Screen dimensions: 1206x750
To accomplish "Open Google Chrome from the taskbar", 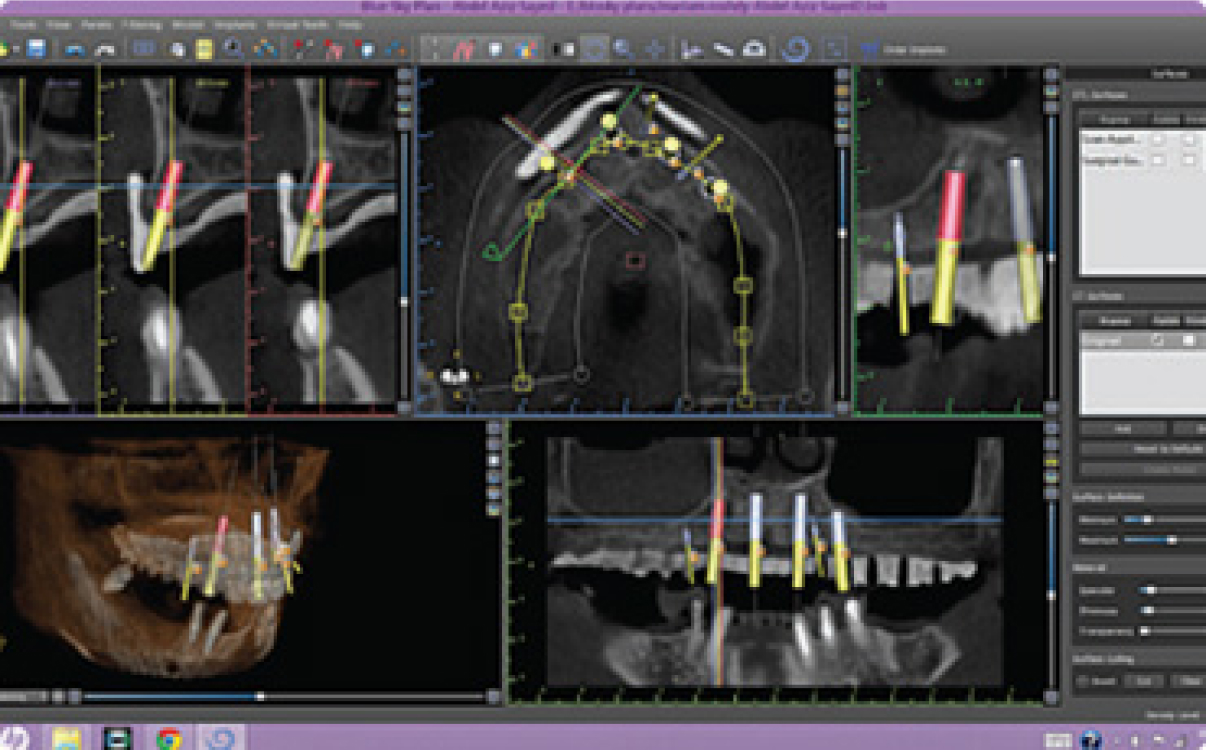I will (169, 738).
